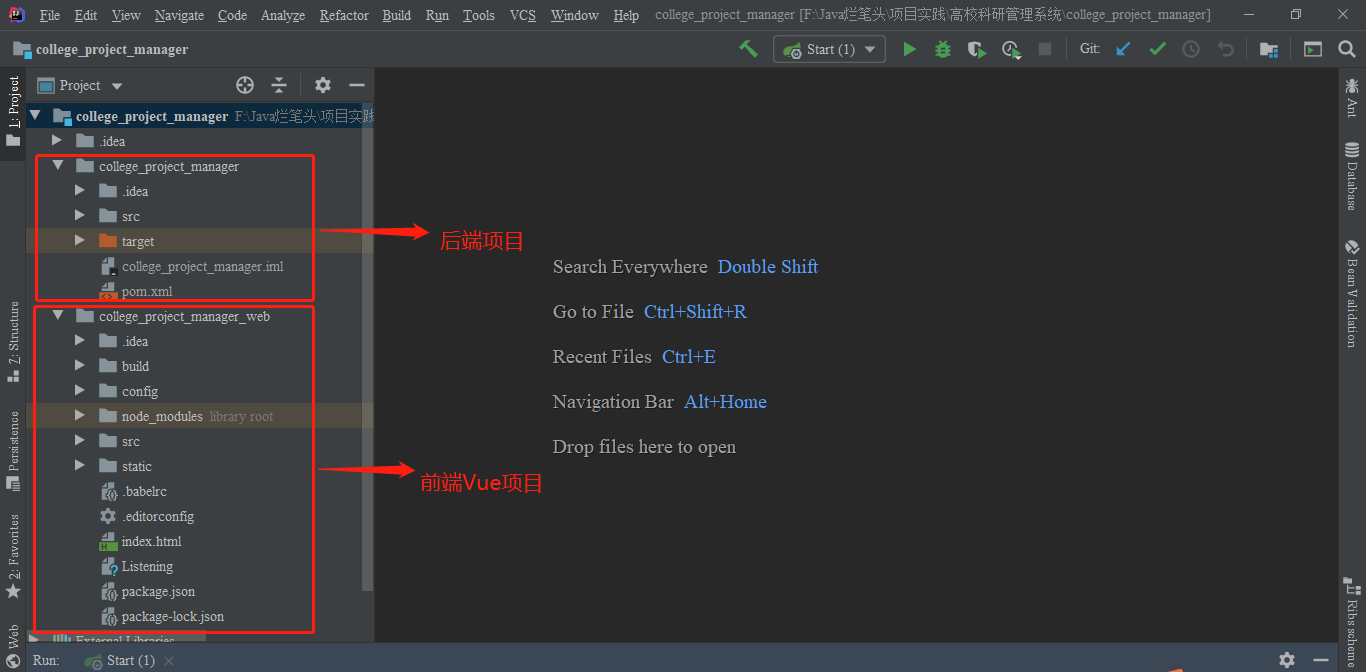This screenshot has height=672, width=1366.
Task: Expand the static folder
Action: [x=80, y=466]
